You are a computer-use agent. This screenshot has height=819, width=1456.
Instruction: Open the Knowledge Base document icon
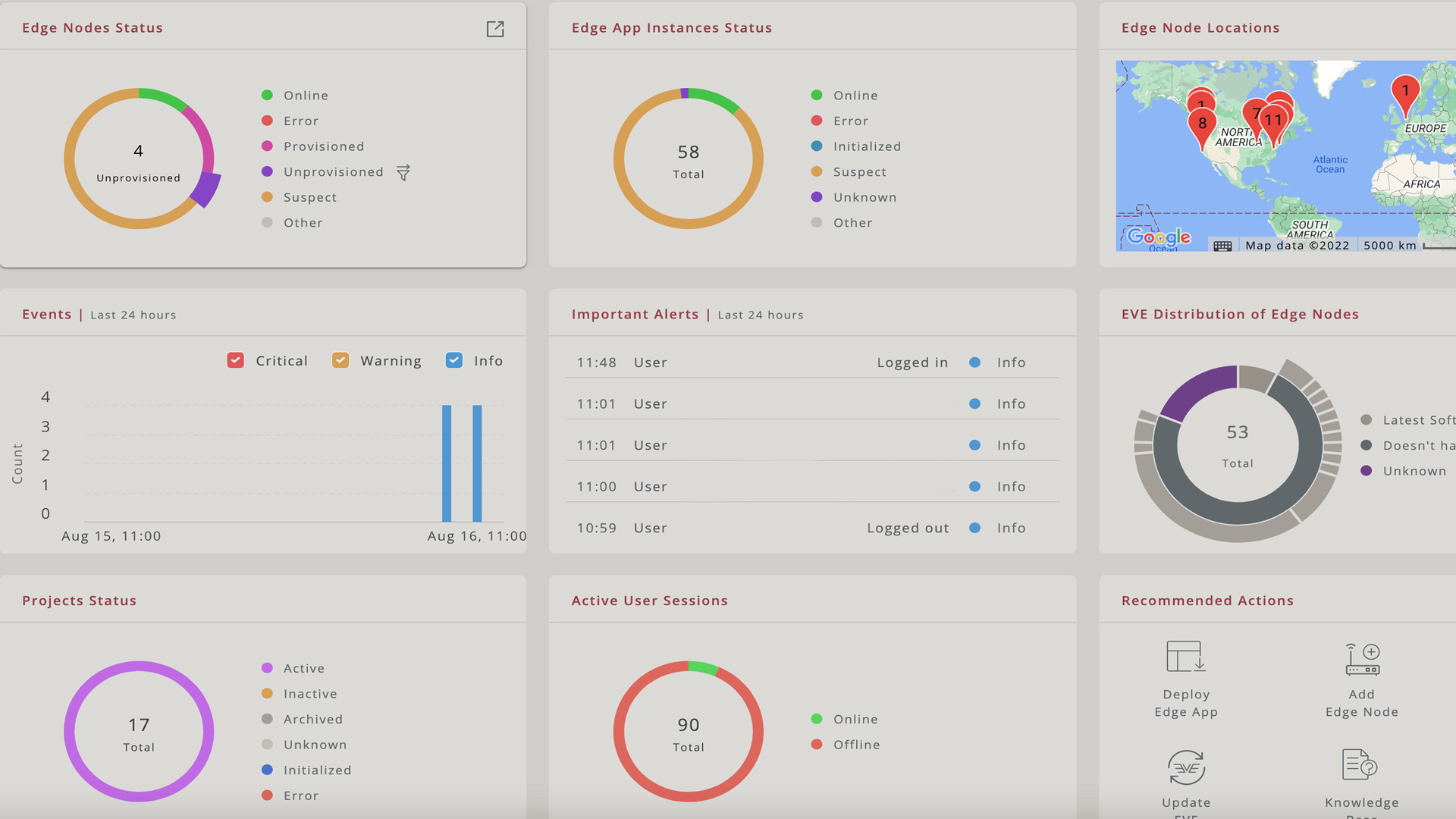click(x=1357, y=766)
